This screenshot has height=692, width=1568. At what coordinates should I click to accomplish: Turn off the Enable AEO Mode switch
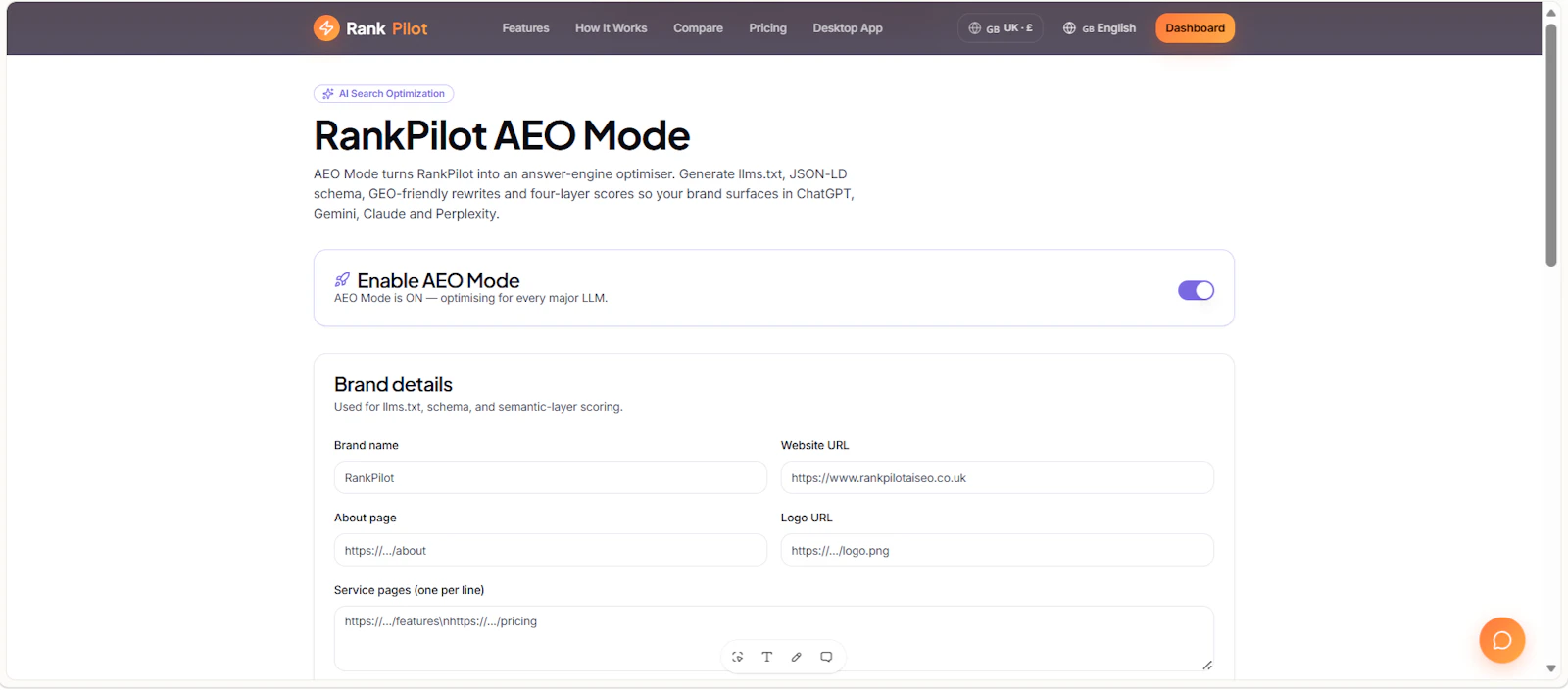pos(1196,290)
